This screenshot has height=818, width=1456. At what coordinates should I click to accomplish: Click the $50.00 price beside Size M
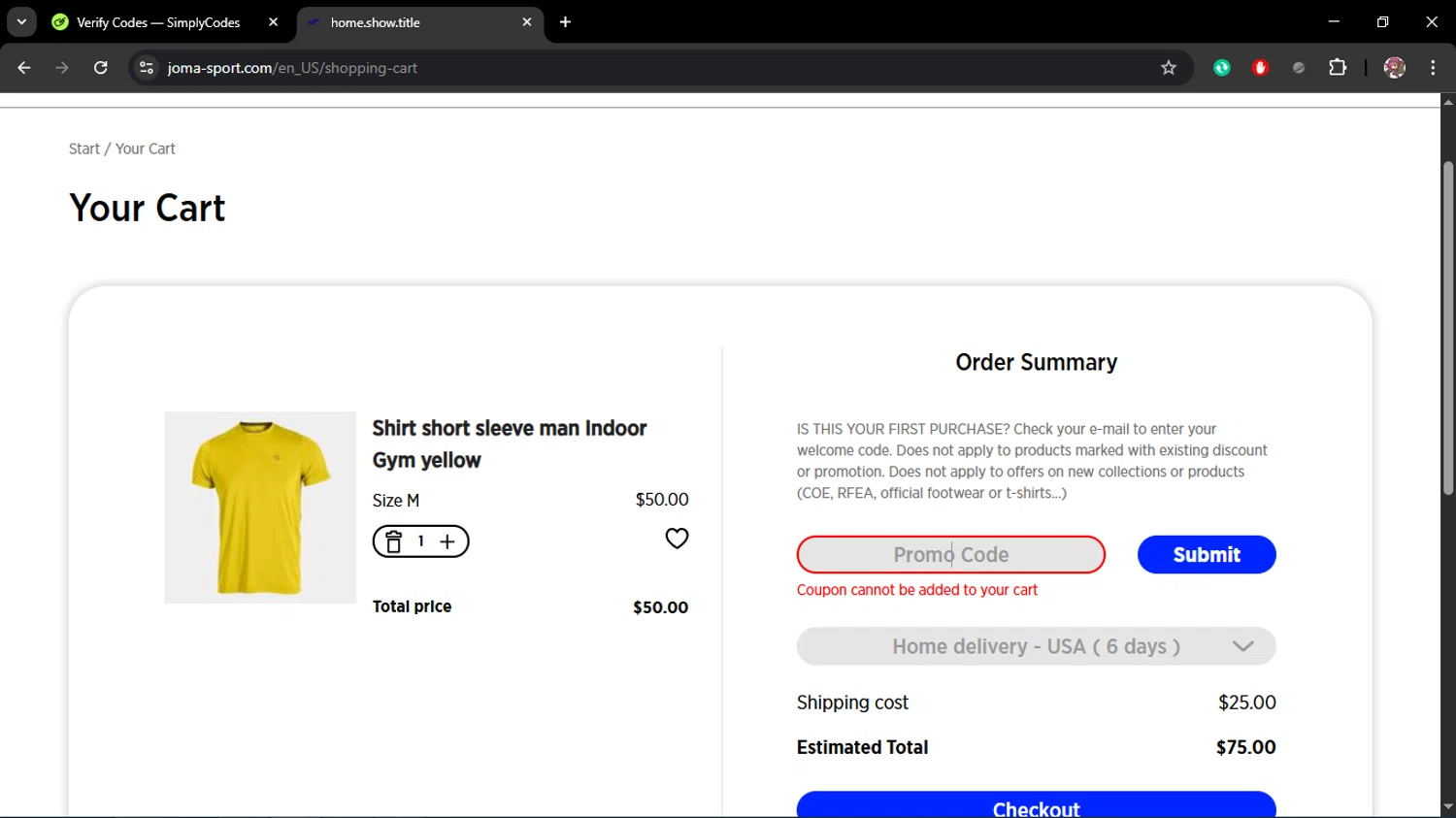[x=662, y=500]
